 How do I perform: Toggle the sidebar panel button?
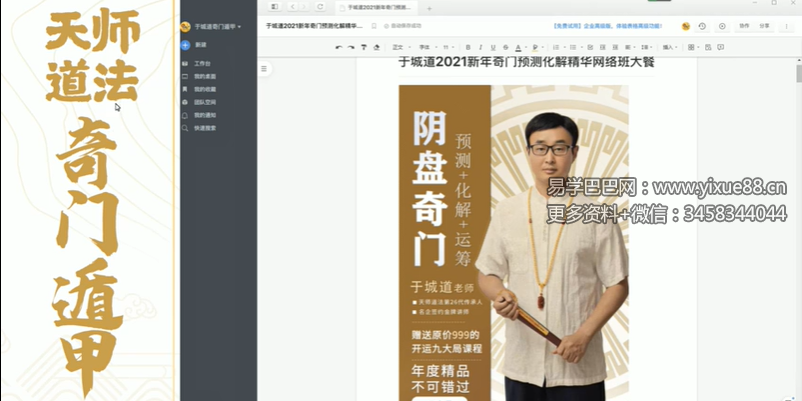[x=274, y=7]
